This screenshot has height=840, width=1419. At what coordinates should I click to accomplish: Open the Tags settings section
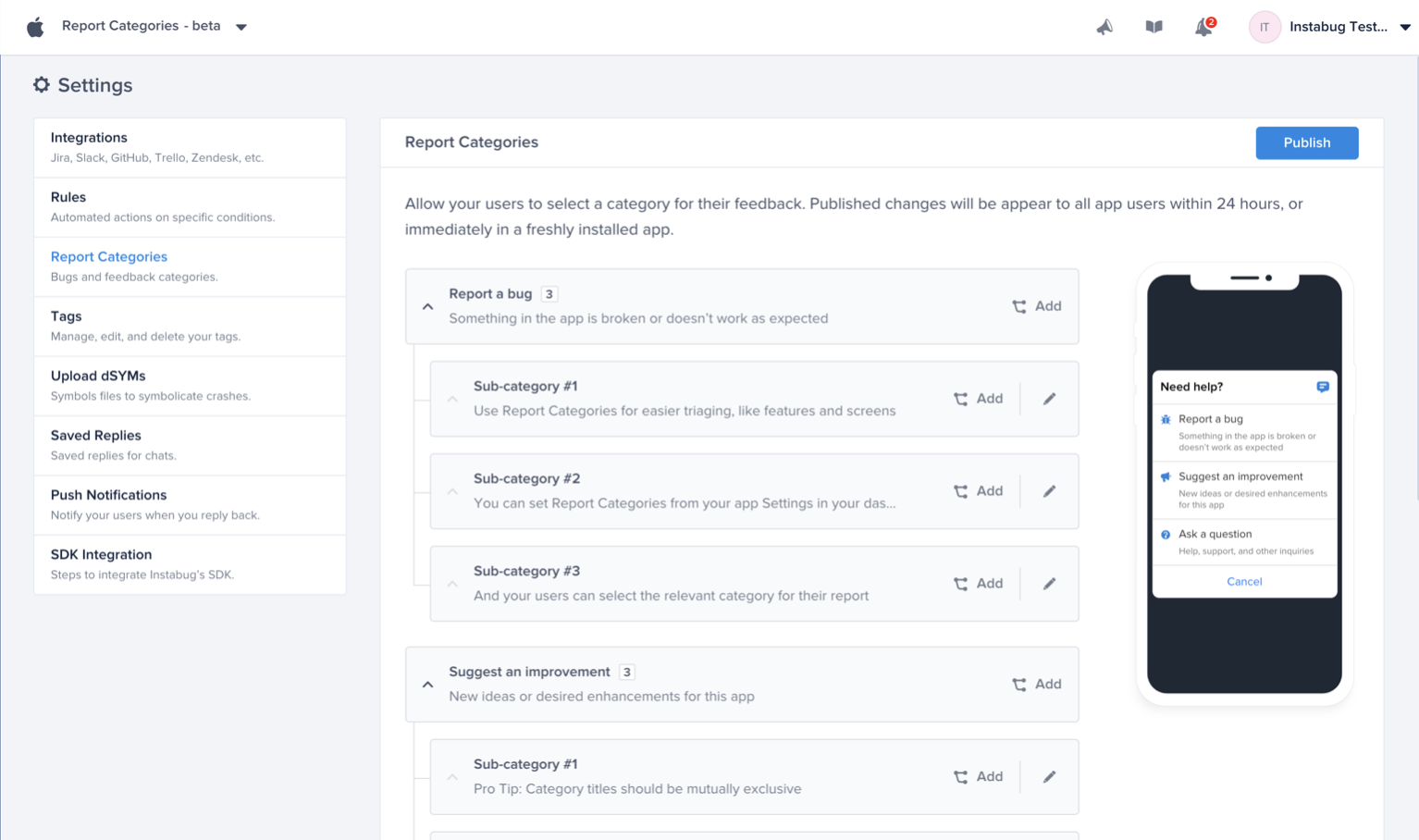[190, 327]
